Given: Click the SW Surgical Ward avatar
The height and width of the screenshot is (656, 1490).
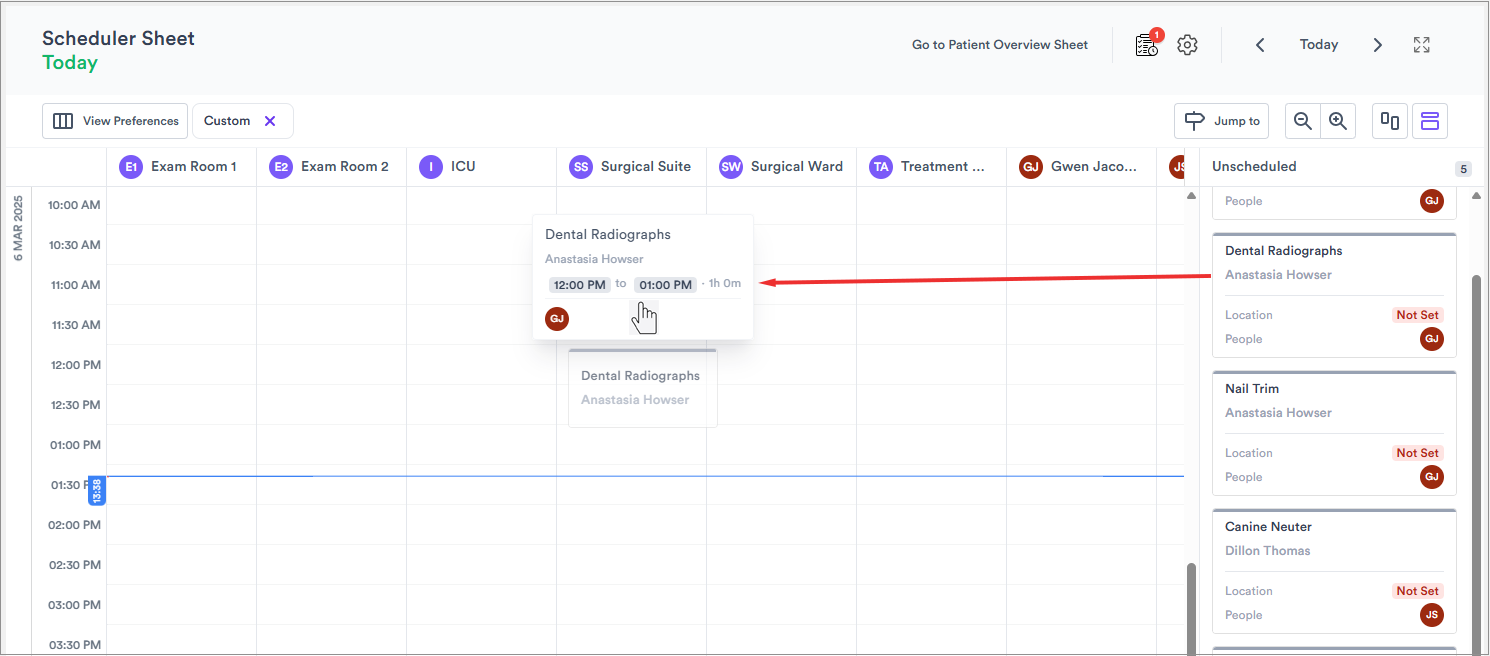Looking at the screenshot, I should click(731, 167).
